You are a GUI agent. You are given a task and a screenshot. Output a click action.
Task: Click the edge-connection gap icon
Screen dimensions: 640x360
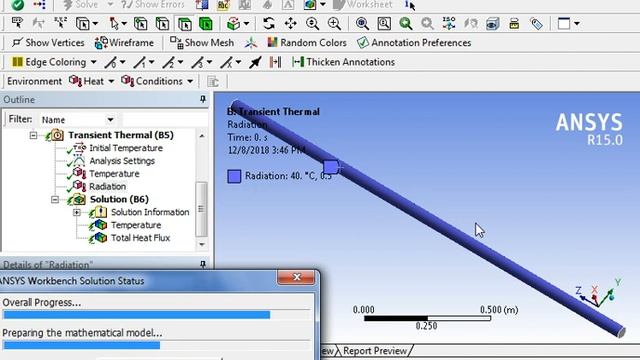(x=276, y=62)
